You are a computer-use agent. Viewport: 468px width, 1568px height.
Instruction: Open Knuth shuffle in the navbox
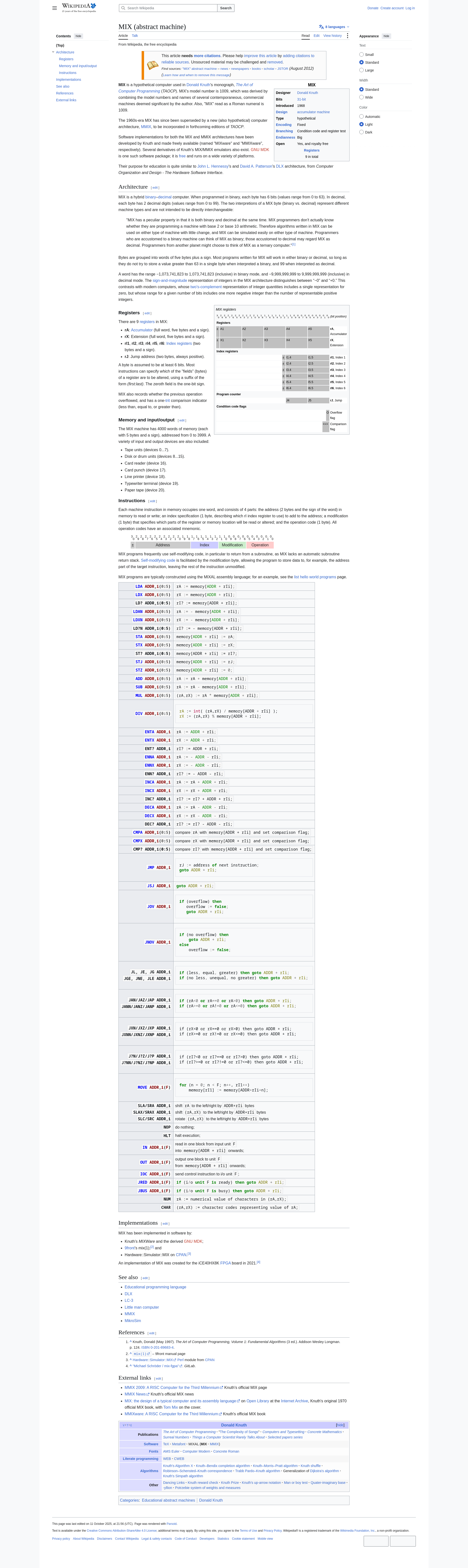(x=311, y=1466)
